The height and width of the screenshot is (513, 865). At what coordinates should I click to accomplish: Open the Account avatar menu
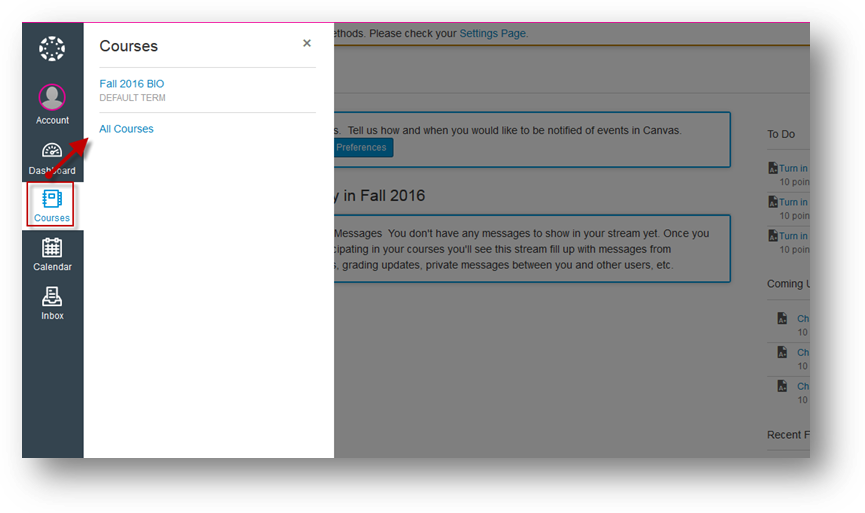pos(52,98)
